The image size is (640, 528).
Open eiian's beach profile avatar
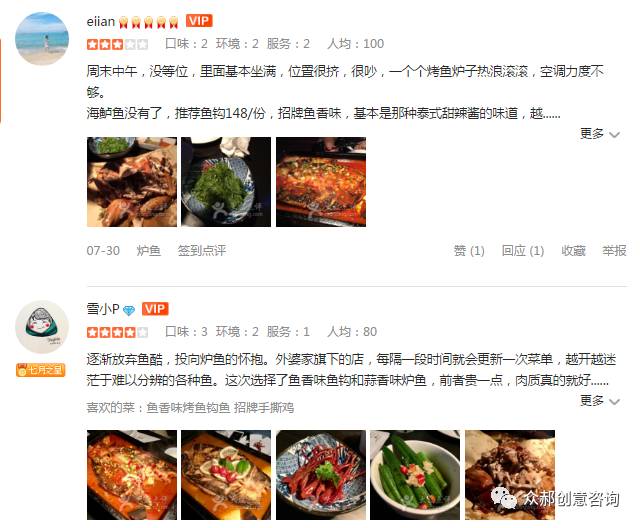42,38
